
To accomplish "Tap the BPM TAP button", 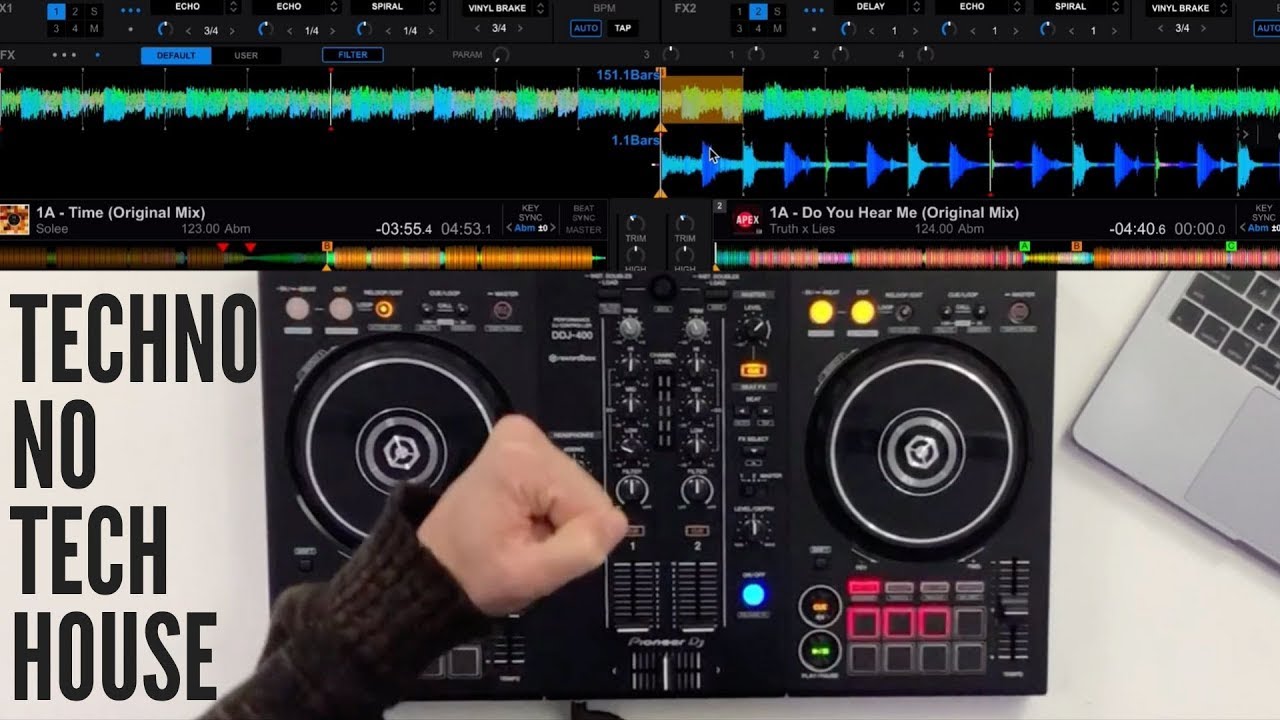I will (622, 28).
